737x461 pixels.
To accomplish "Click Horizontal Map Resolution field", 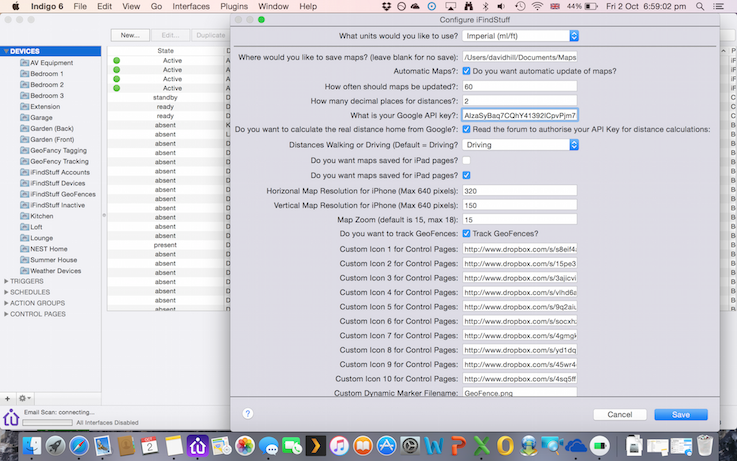I will (519, 191).
